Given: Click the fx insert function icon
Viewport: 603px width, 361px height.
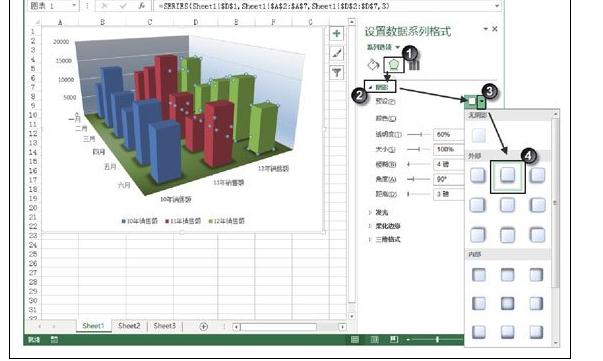Looking at the screenshot, I should coord(142,6).
